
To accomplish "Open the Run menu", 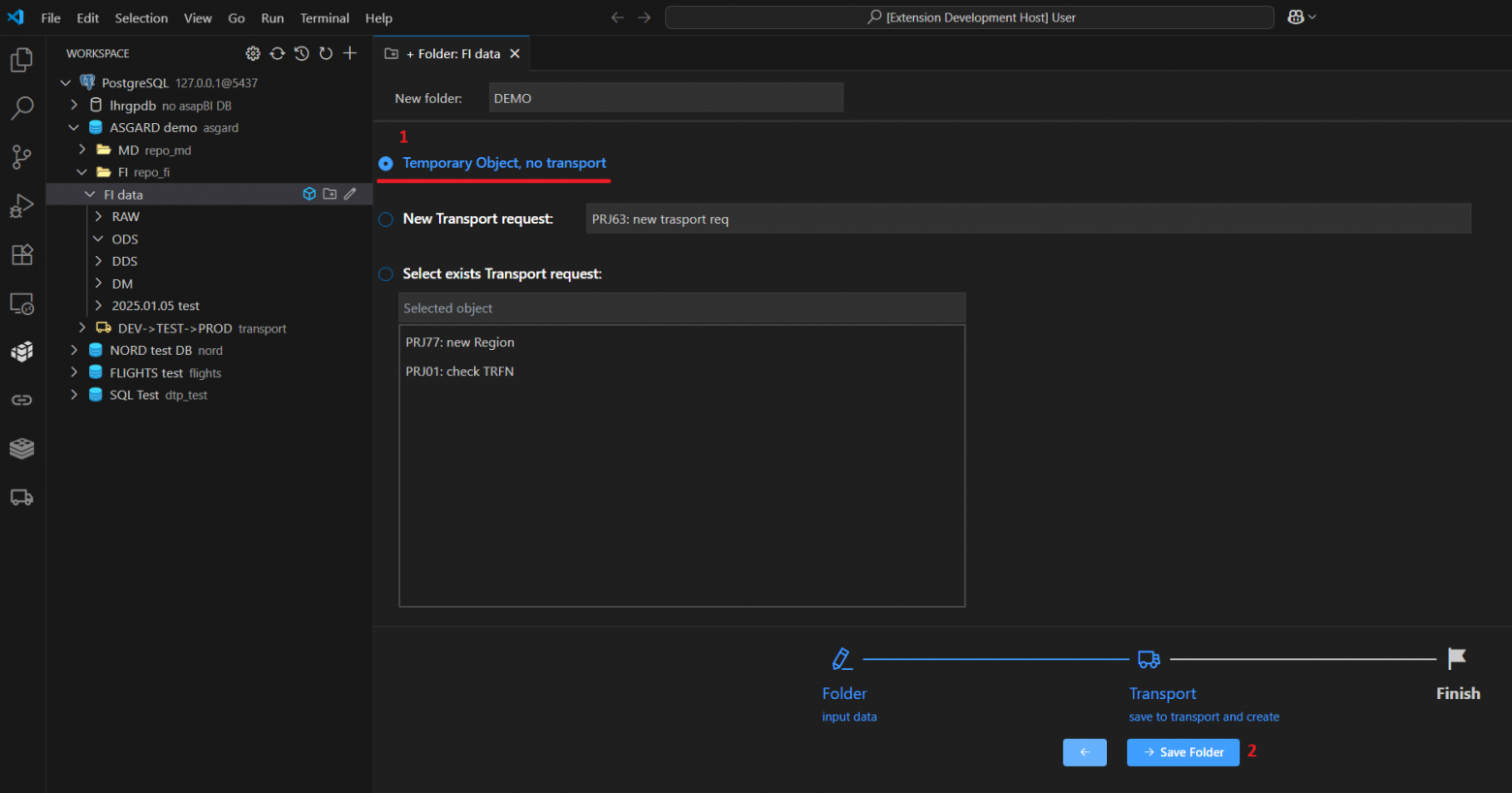I will pos(272,17).
